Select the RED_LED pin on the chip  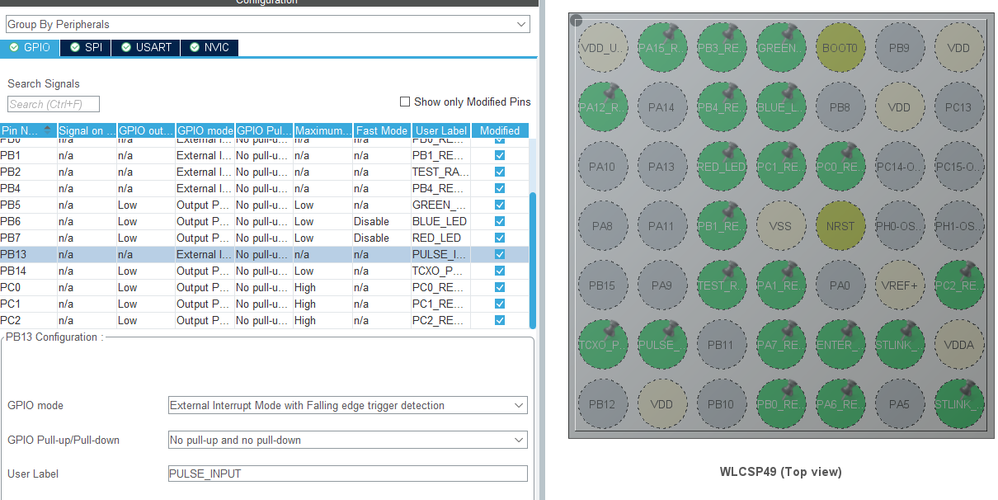click(x=721, y=167)
